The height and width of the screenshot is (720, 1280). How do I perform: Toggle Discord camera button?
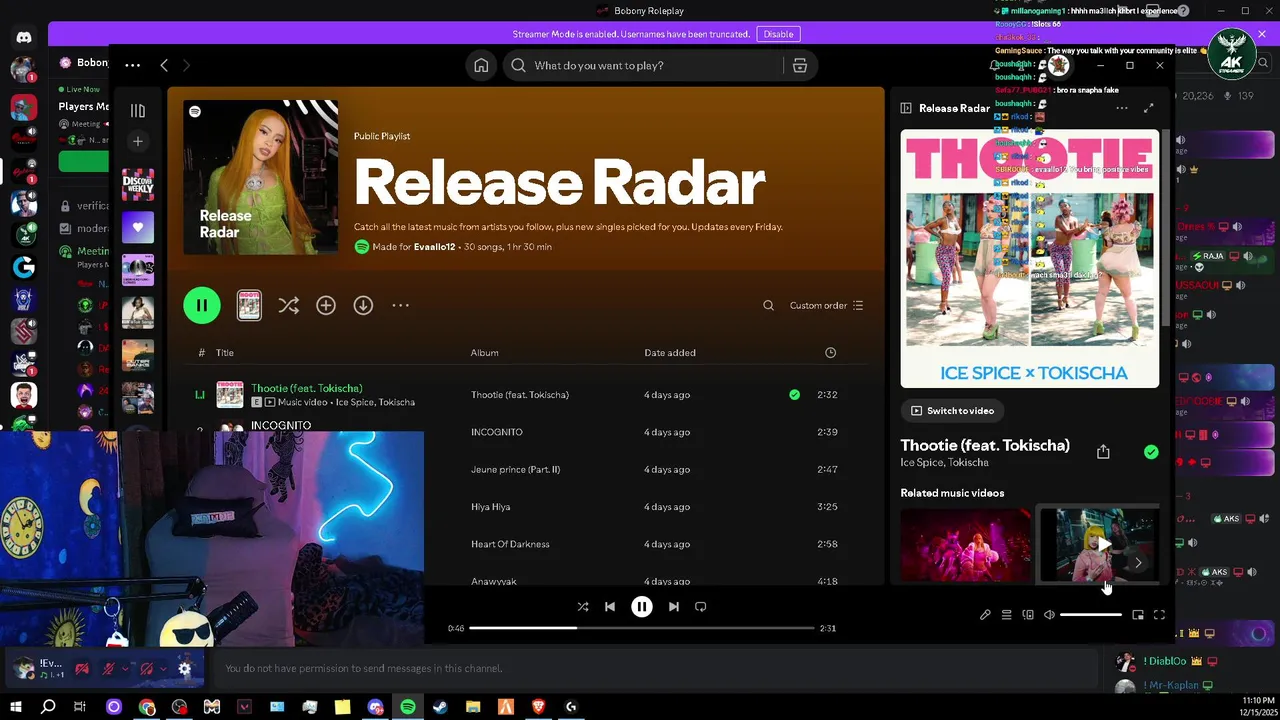(x=82, y=668)
